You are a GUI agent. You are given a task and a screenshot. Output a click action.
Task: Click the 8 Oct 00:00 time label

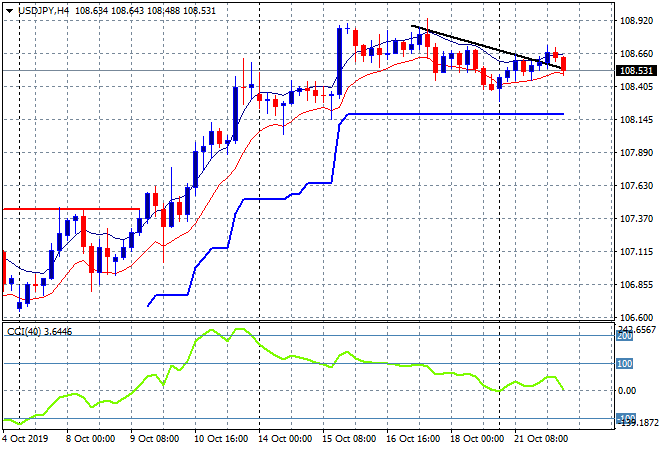pyautogui.click(x=90, y=439)
